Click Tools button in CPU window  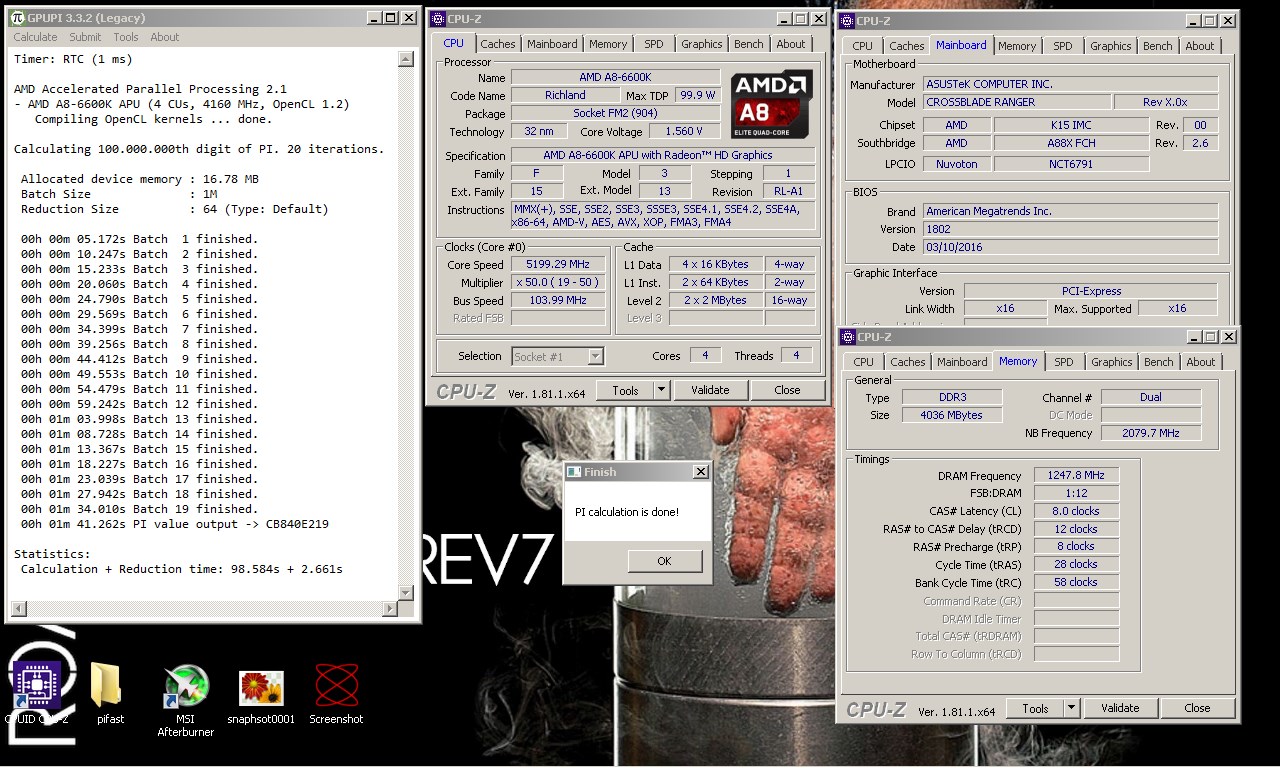coord(625,390)
